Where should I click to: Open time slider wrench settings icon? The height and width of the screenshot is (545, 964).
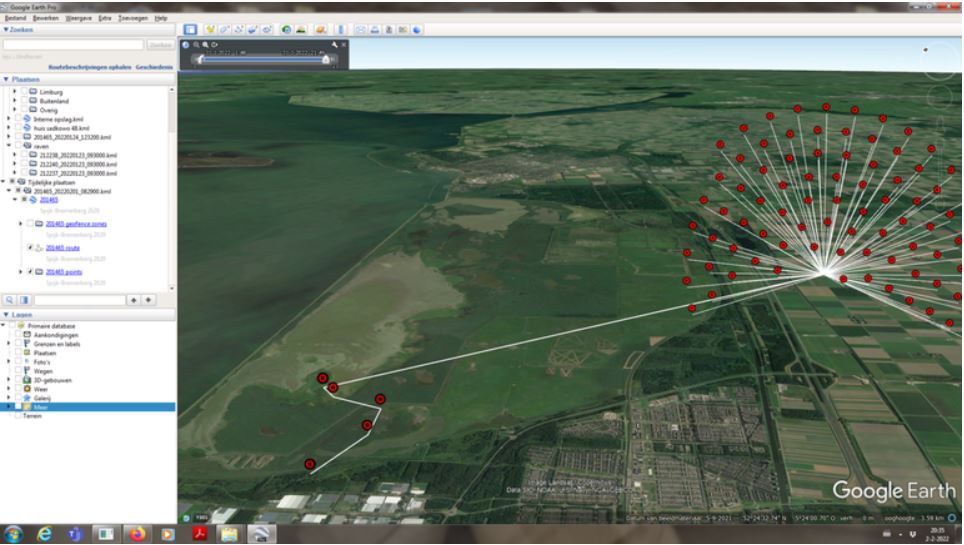333,46
